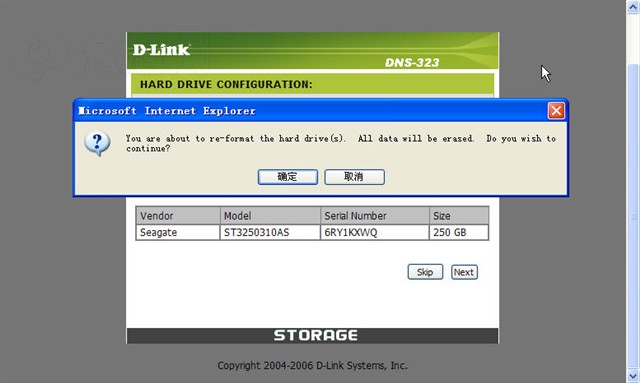Screen dimensions: 640x383
Task: Click the HARD DRIVE CONFIGURATION heading
Action: click(226, 85)
